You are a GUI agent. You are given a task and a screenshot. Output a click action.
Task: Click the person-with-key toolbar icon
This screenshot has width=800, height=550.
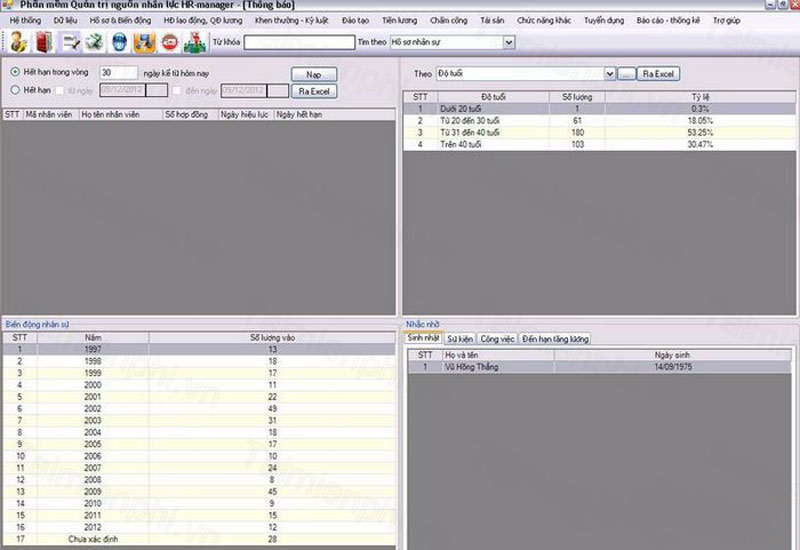[19, 42]
